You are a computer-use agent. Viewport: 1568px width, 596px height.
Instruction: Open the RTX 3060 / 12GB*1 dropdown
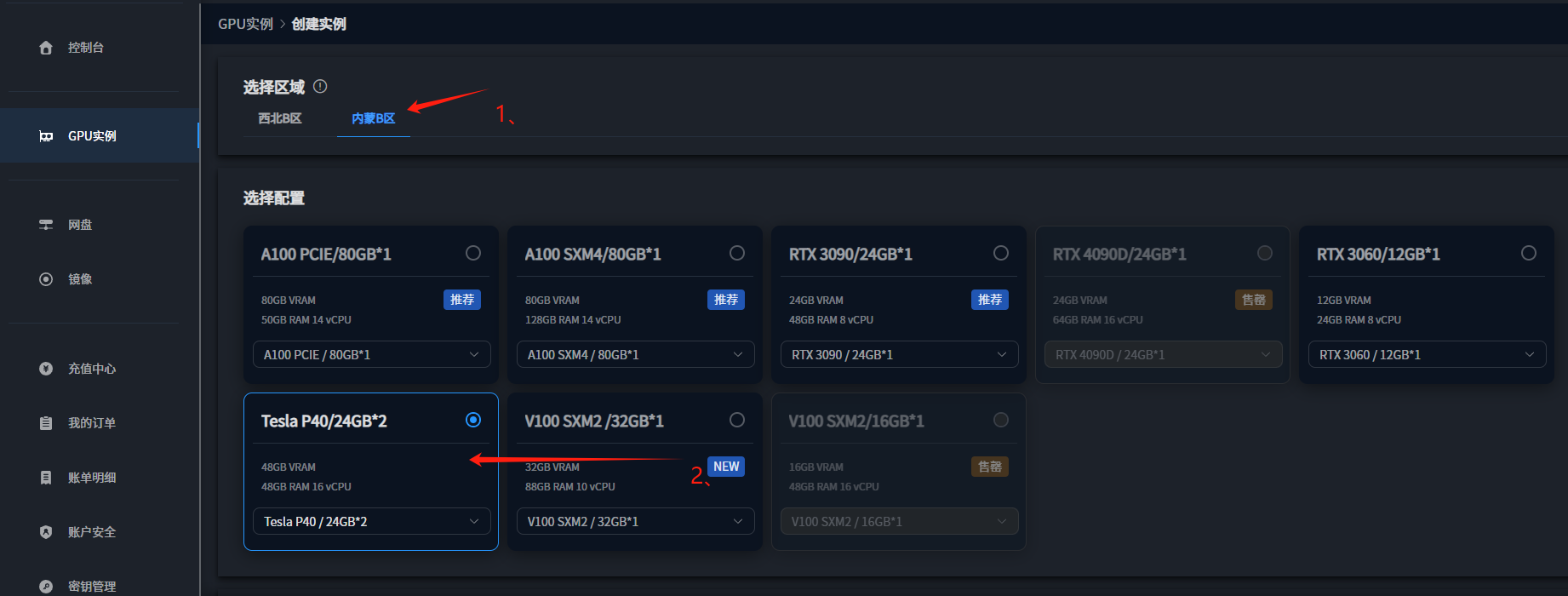[x=1428, y=354]
